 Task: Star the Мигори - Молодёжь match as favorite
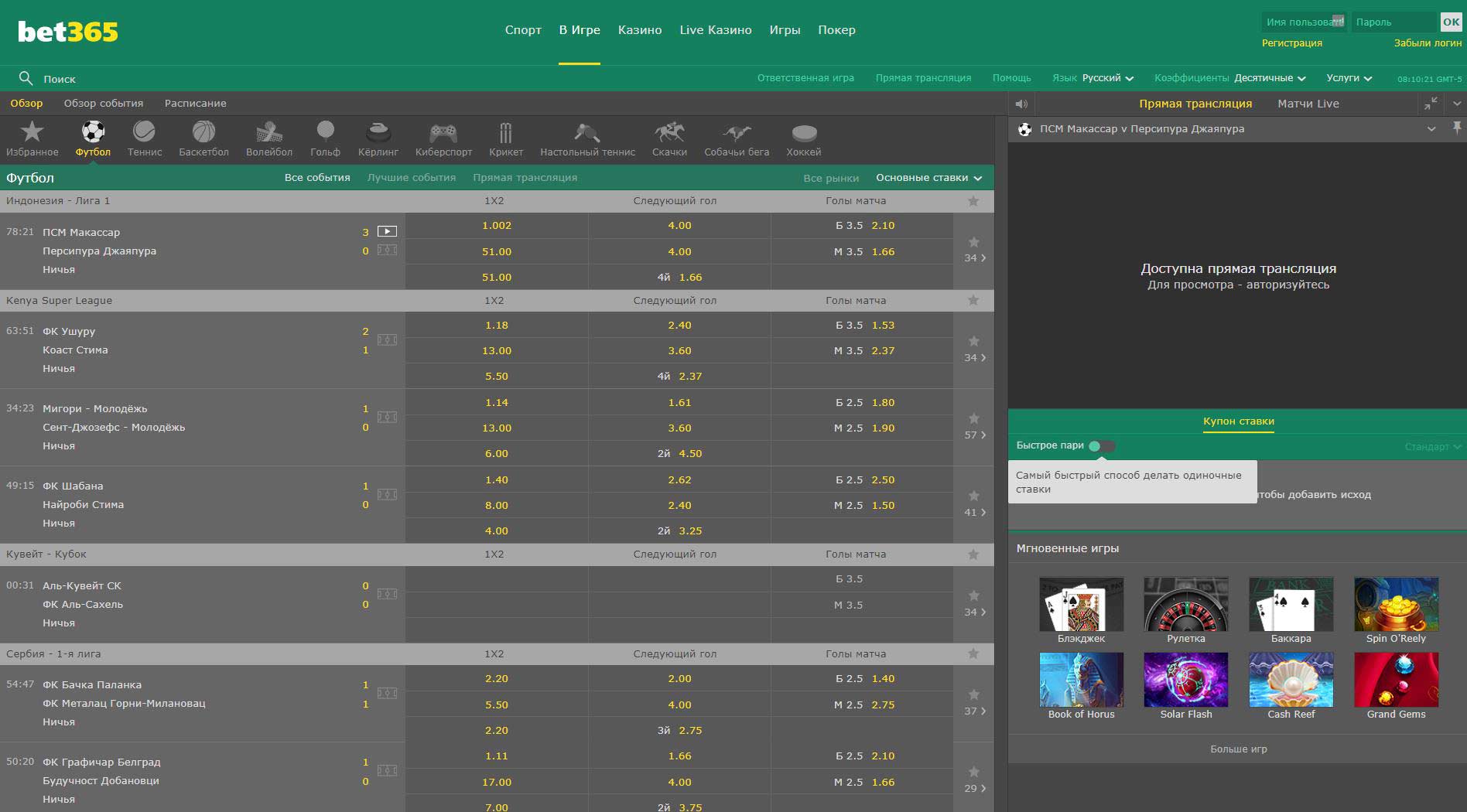point(974,418)
